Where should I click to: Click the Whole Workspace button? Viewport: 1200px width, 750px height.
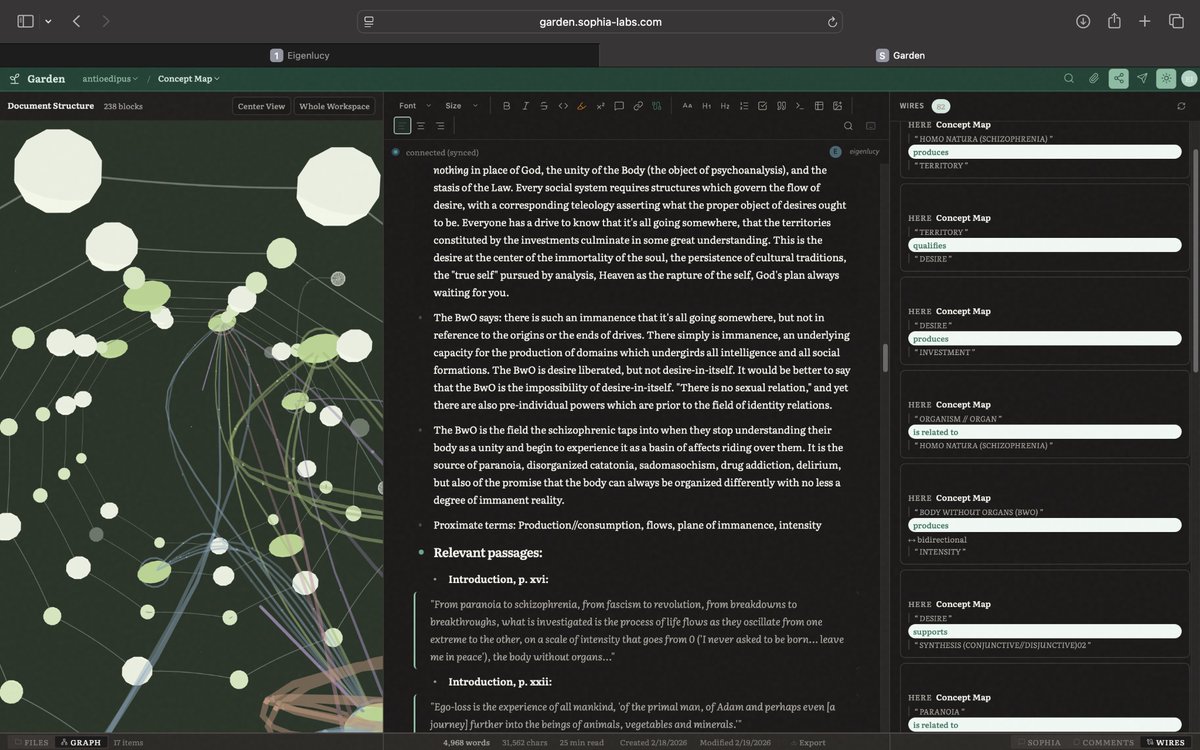(x=334, y=106)
